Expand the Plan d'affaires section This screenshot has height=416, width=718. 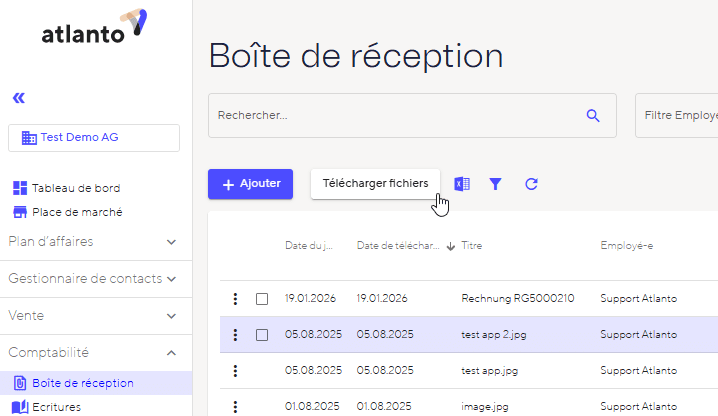(171, 242)
